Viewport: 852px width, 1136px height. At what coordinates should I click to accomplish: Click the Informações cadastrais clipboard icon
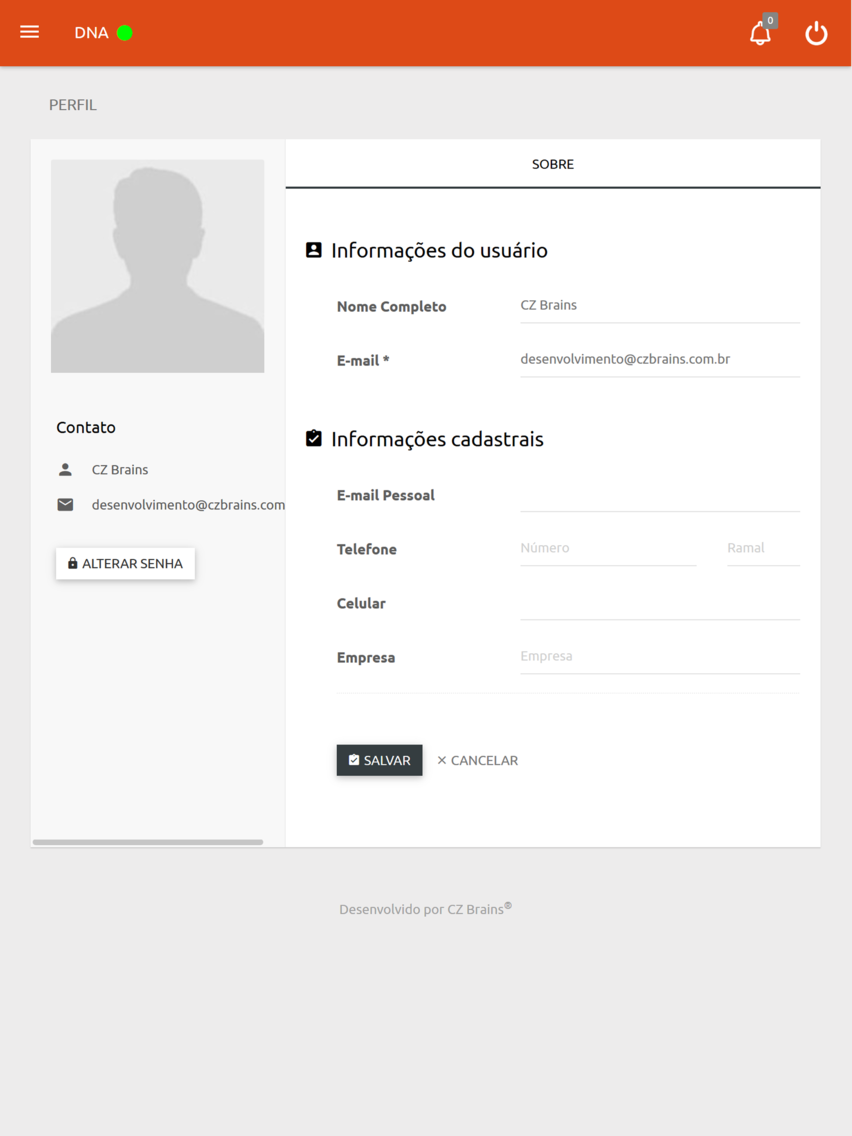pyautogui.click(x=314, y=438)
